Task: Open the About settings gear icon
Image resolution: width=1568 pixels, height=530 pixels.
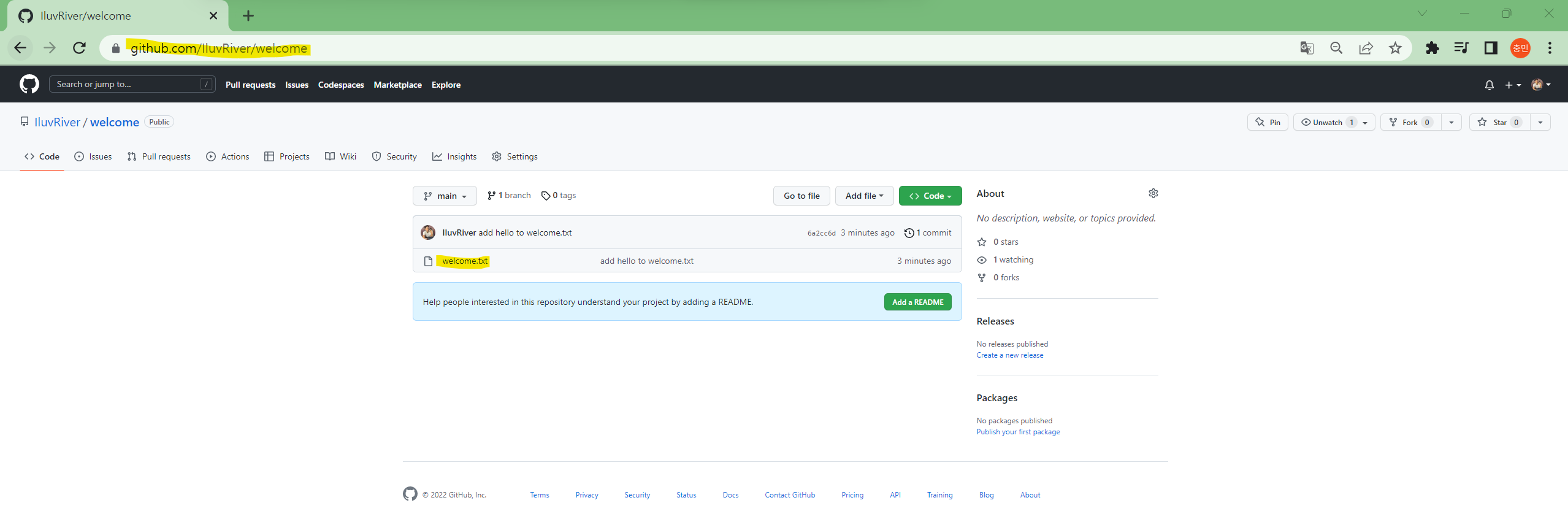Action: click(x=1153, y=193)
